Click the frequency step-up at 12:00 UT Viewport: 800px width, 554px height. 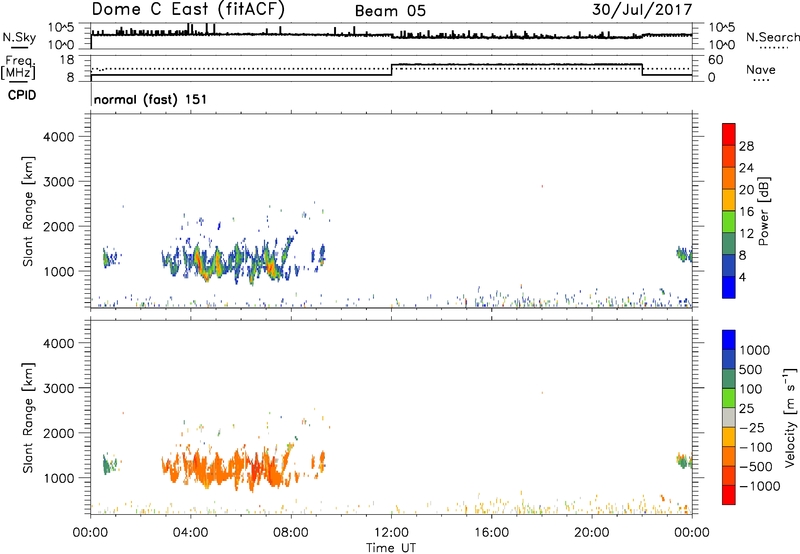[391, 70]
